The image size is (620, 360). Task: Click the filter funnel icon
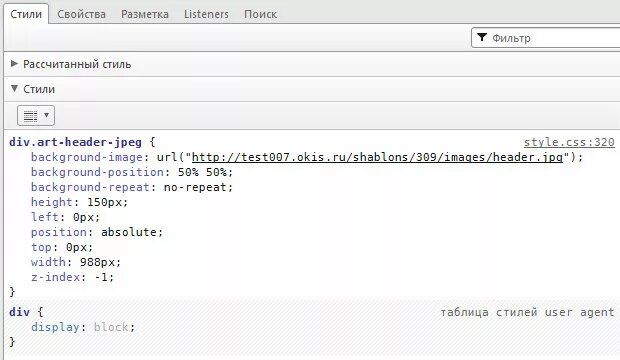click(482, 37)
